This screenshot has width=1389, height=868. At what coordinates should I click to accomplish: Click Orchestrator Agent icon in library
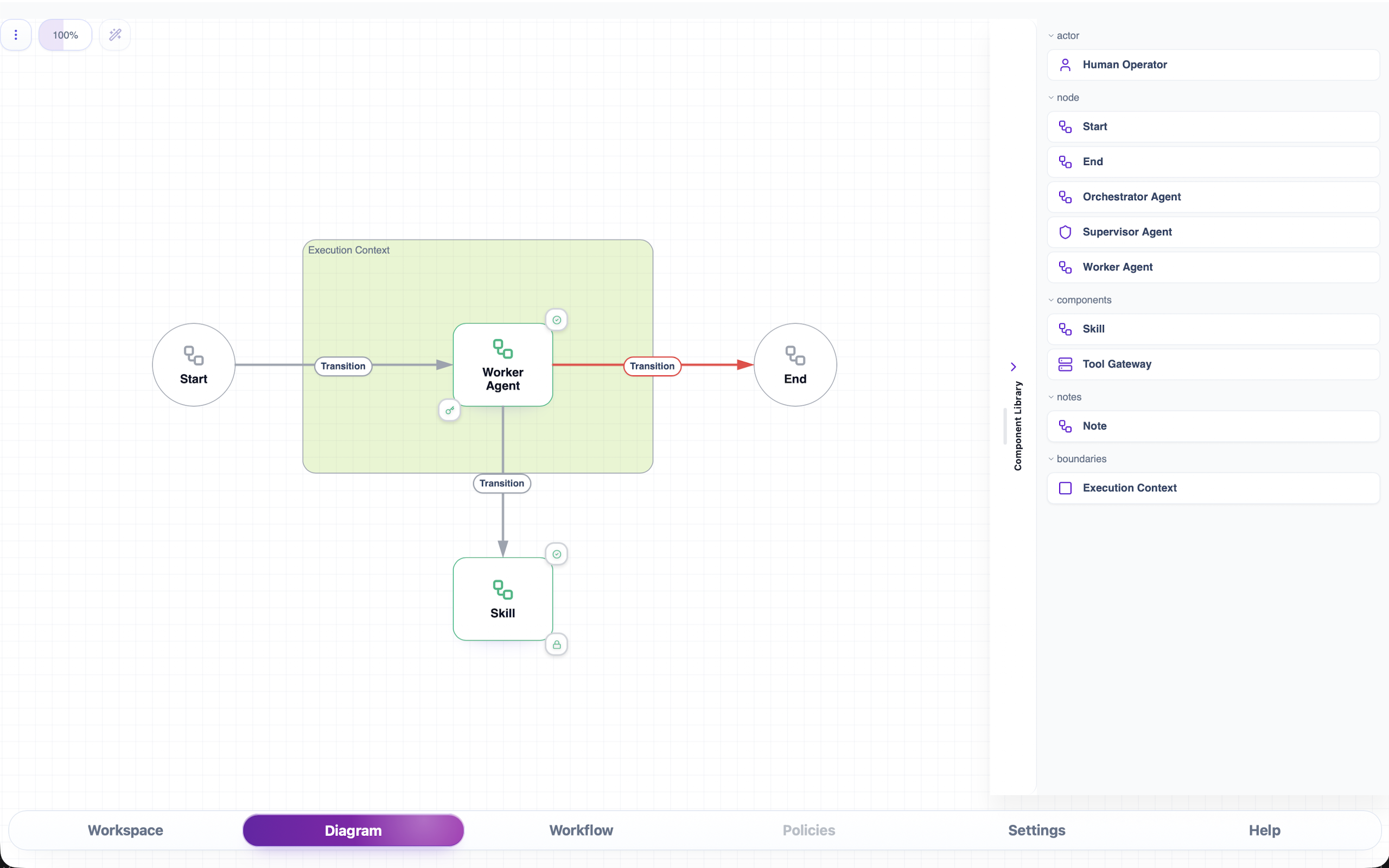pos(1065,197)
